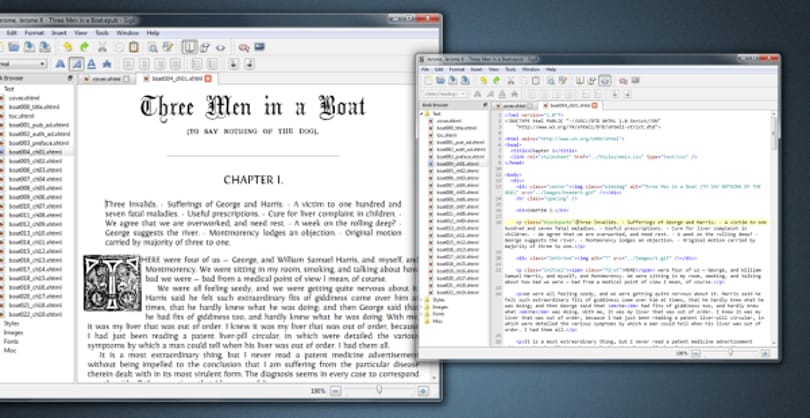Click scissors Cut icon in Code View window
The image size is (810, 418).
pos(511,81)
